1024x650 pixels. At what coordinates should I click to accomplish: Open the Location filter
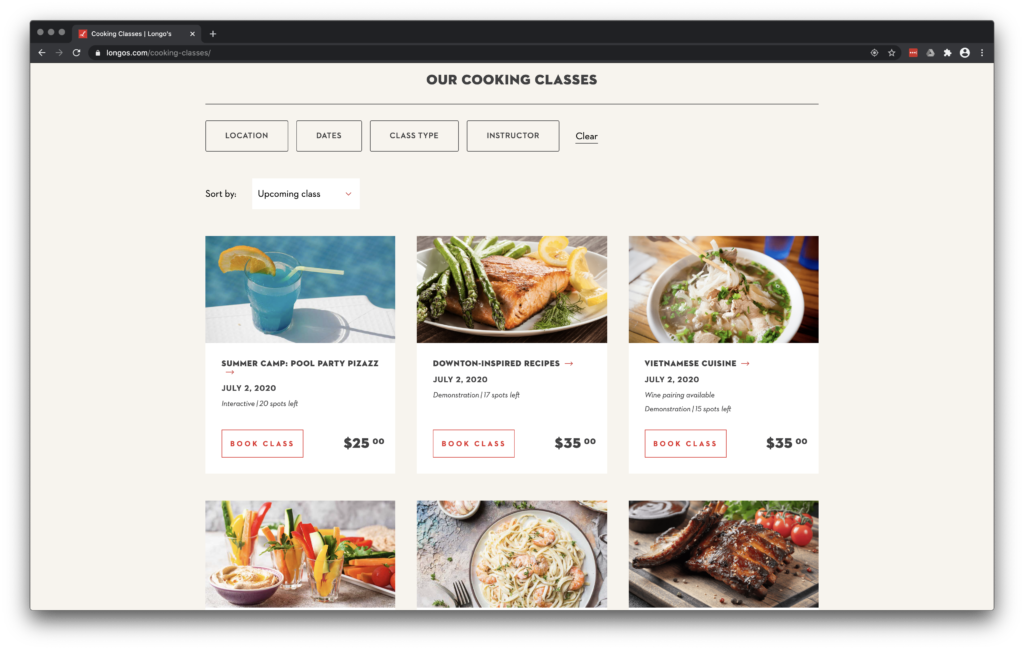246,136
